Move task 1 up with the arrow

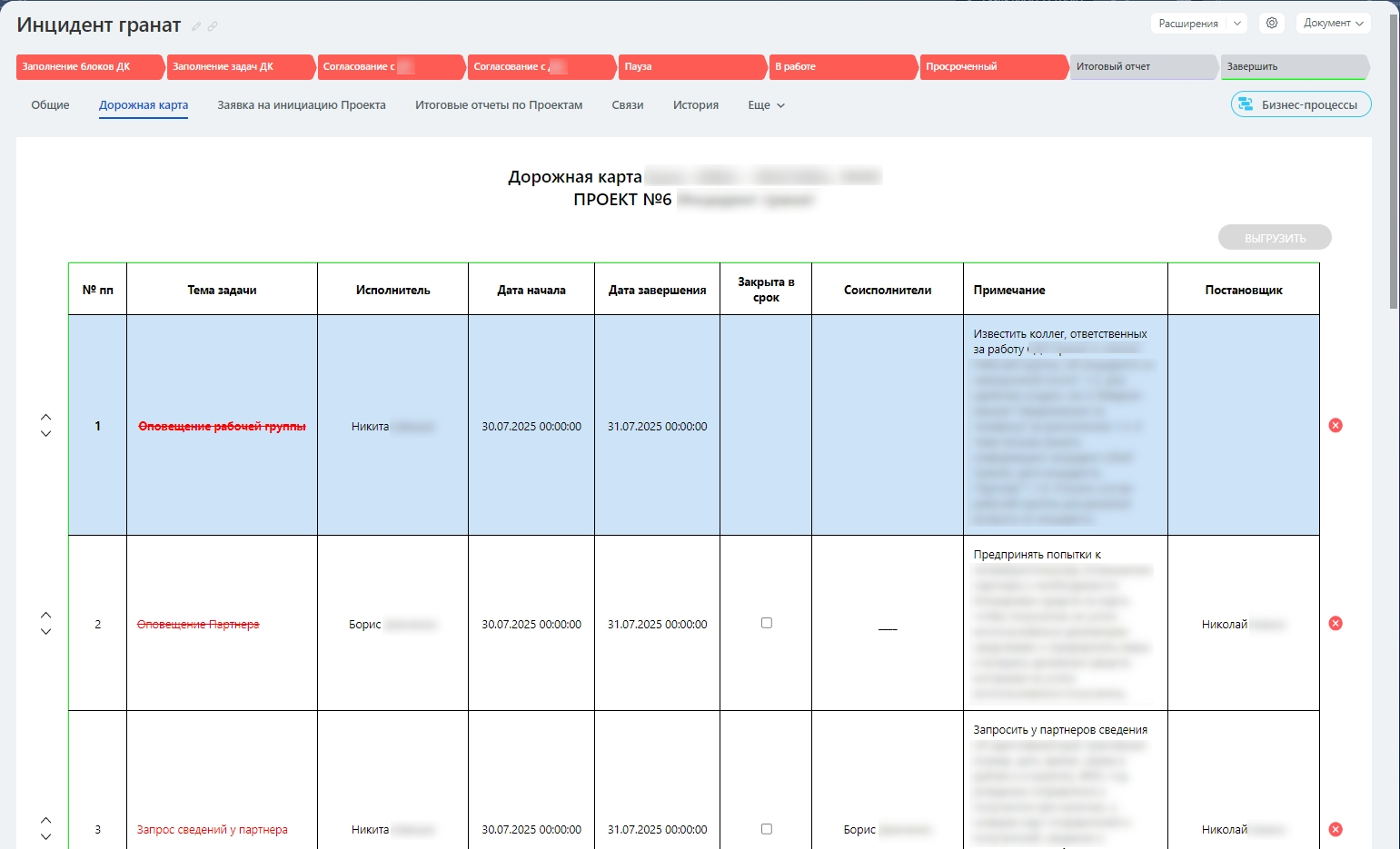pos(46,417)
